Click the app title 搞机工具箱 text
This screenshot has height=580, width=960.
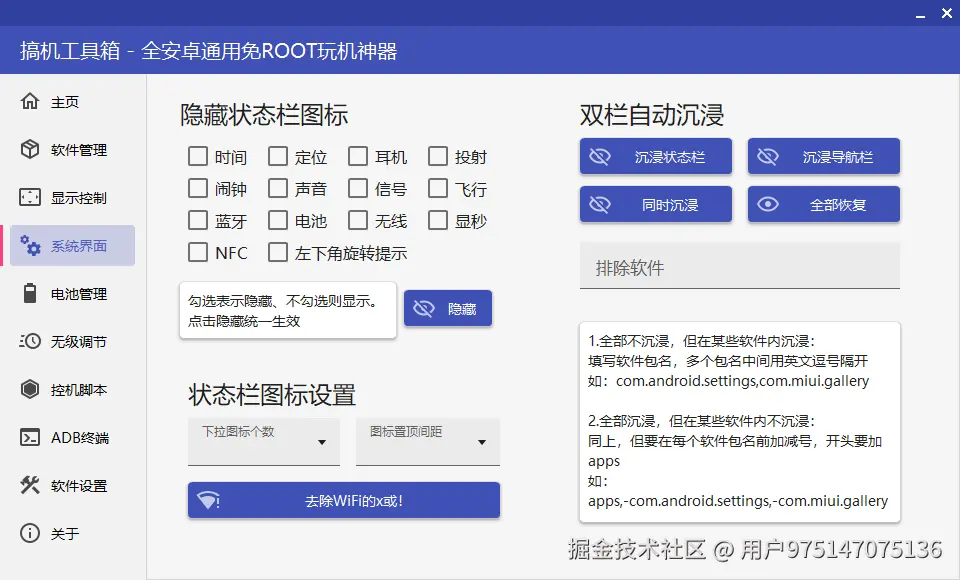click(70, 51)
